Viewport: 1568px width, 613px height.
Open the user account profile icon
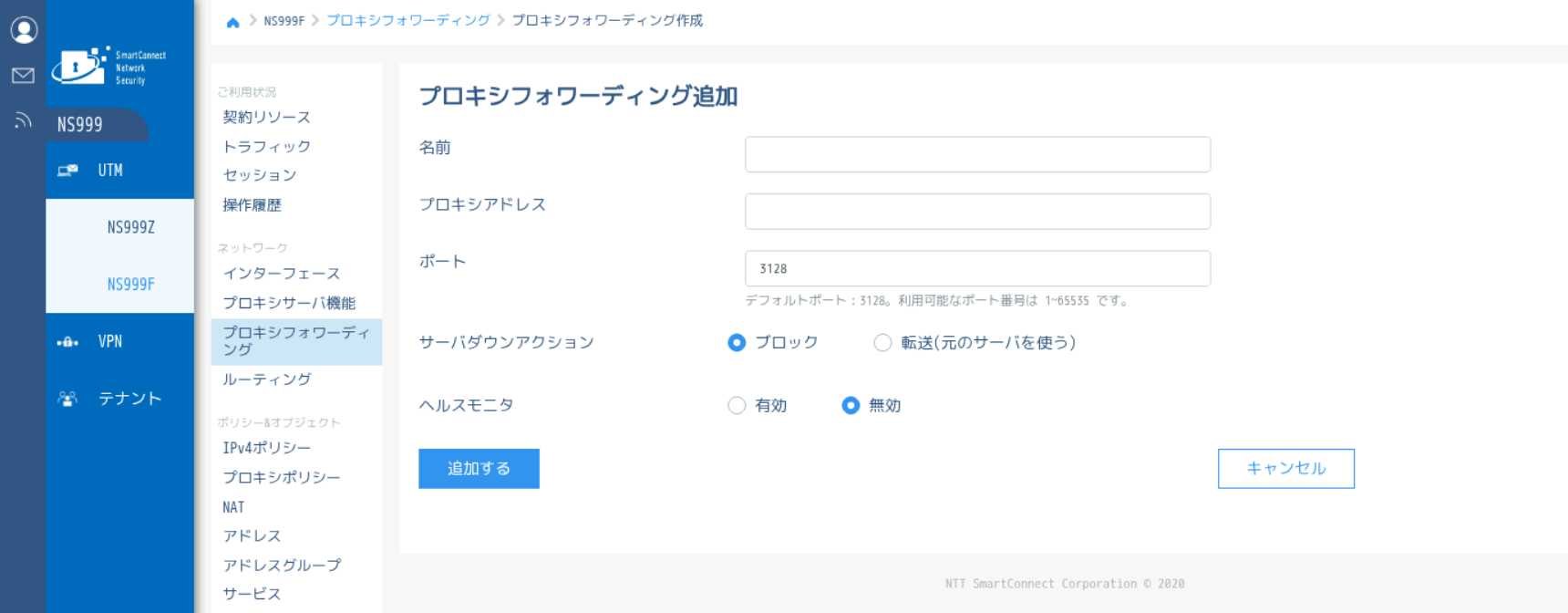24,30
